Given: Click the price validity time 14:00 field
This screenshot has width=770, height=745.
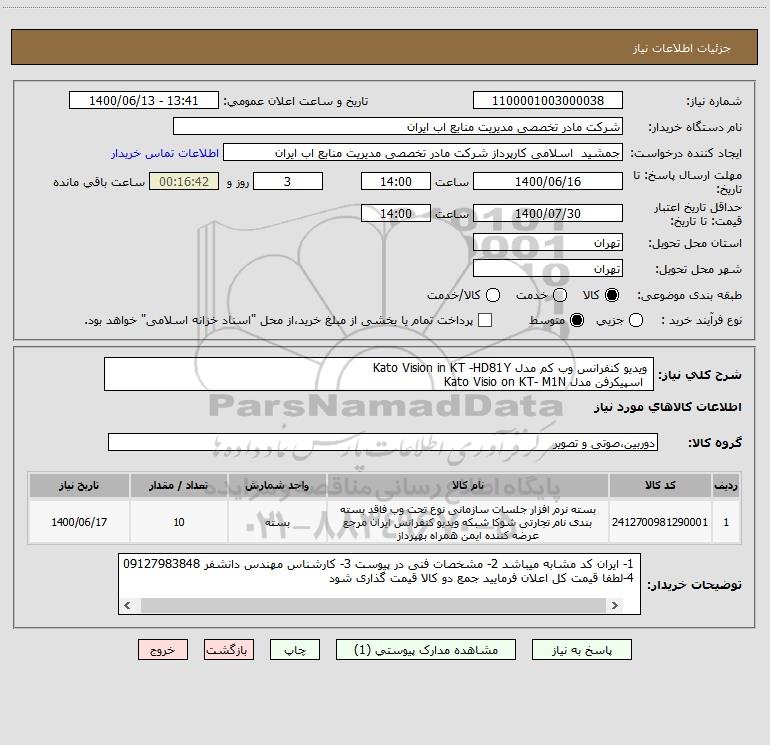Looking at the screenshot, I should tap(396, 213).
